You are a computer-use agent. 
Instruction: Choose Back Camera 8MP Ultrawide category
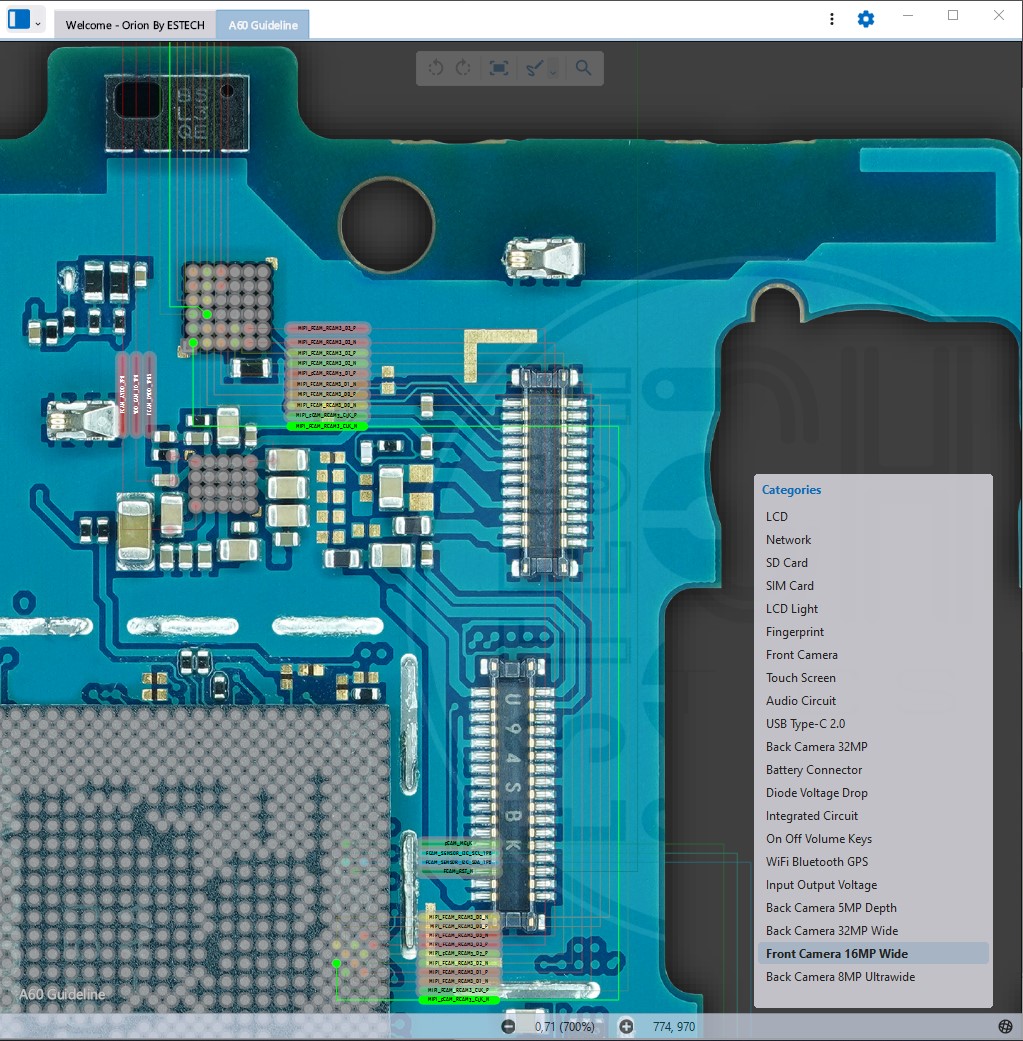coord(840,977)
